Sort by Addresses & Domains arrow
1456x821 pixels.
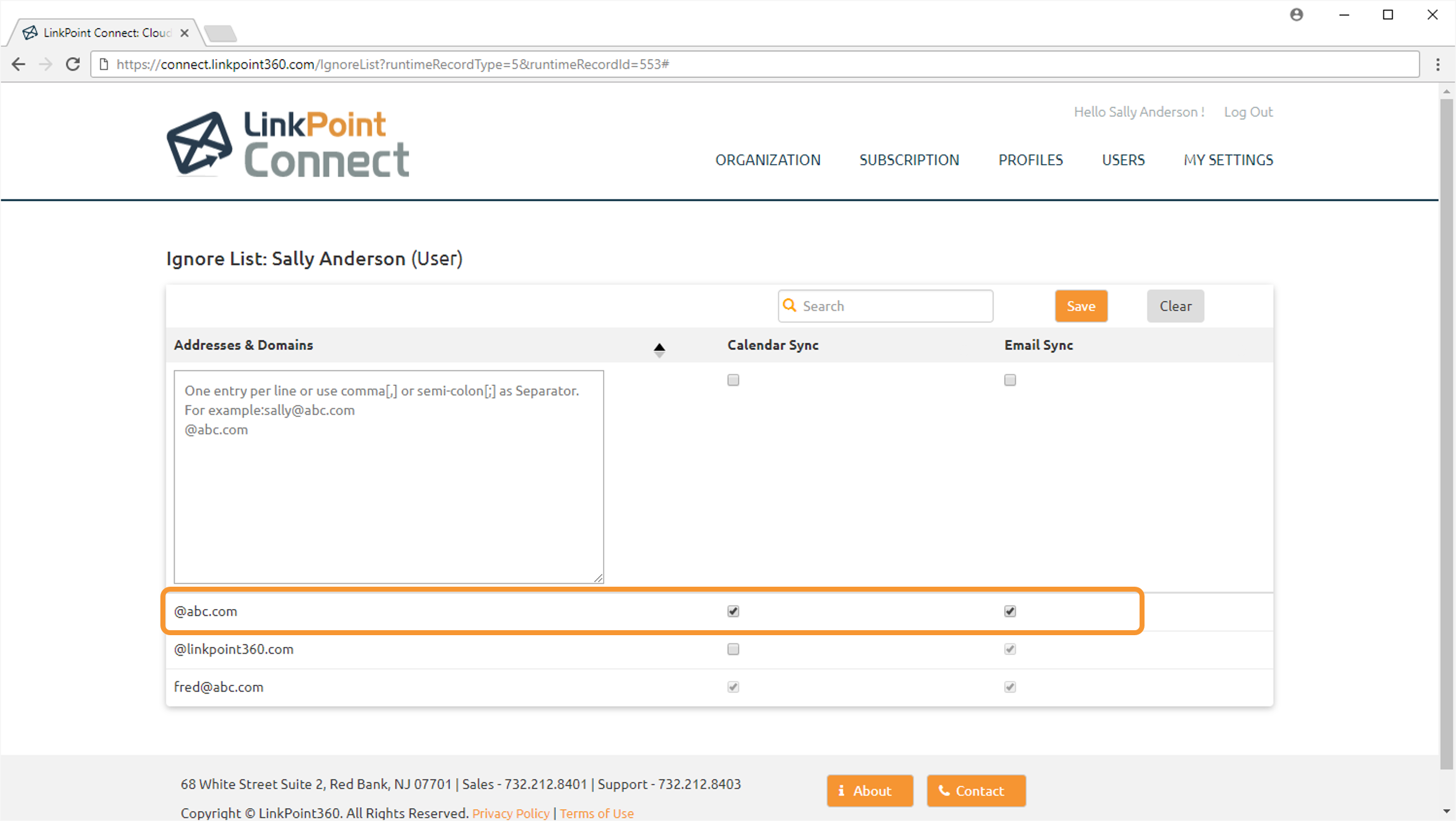click(x=660, y=349)
